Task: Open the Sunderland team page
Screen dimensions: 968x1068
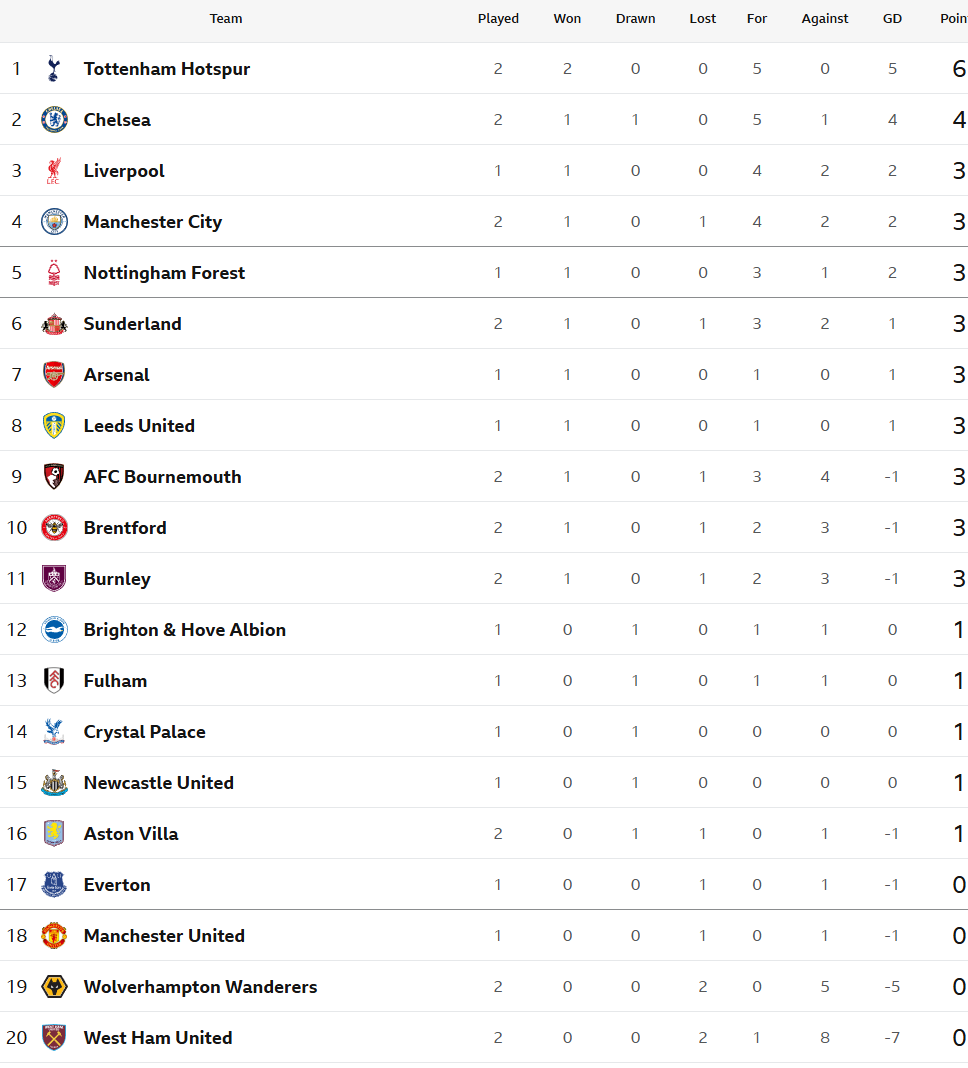Action: click(133, 324)
